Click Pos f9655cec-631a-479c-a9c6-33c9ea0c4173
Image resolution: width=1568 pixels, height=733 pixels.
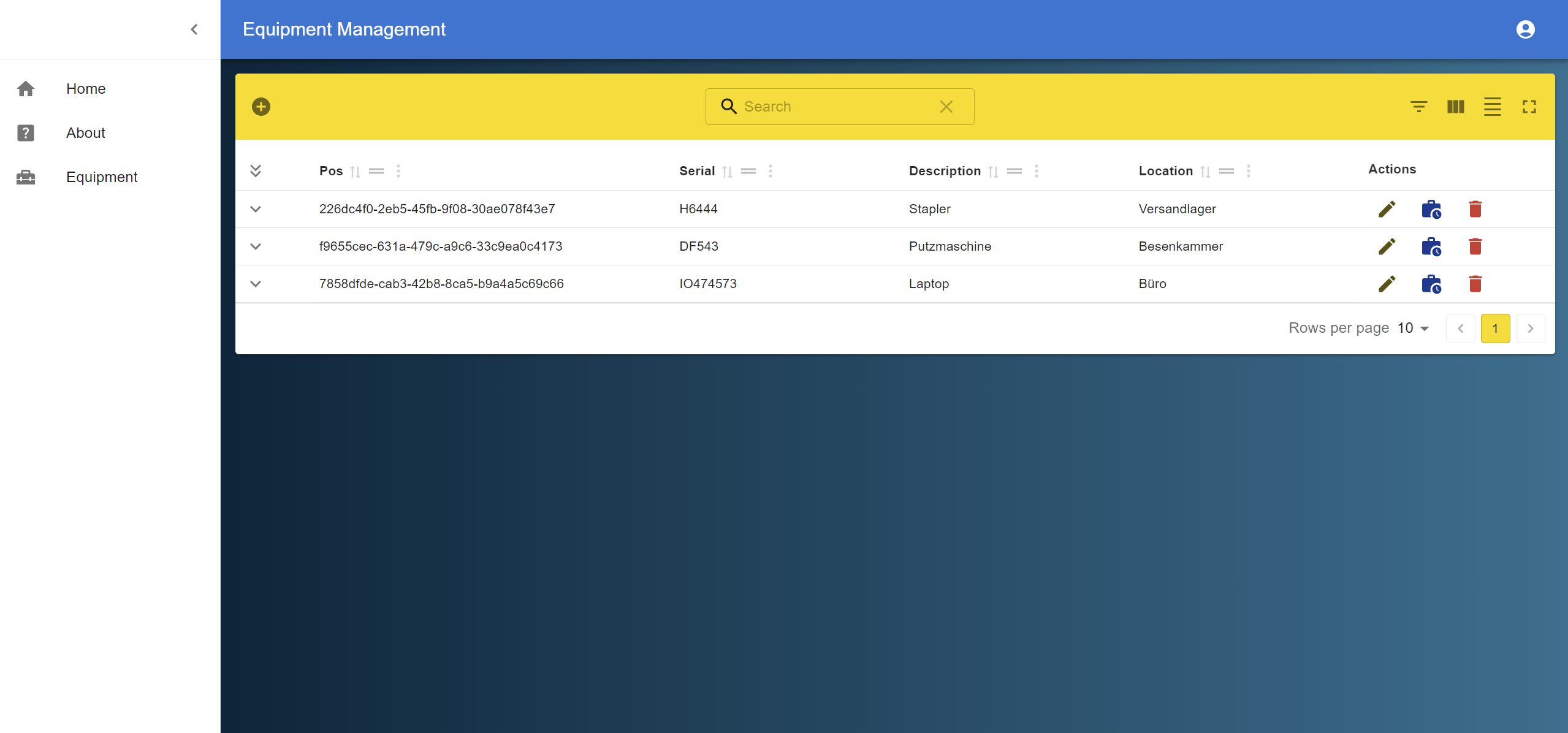click(441, 246)
